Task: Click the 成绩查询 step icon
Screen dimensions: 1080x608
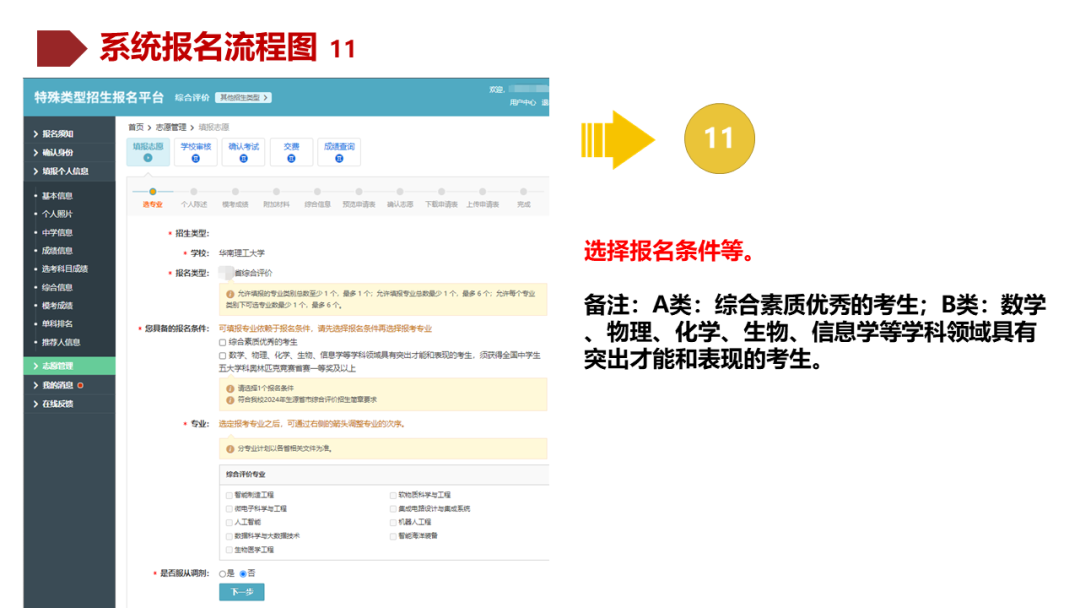Action: (x=339, y=158)
